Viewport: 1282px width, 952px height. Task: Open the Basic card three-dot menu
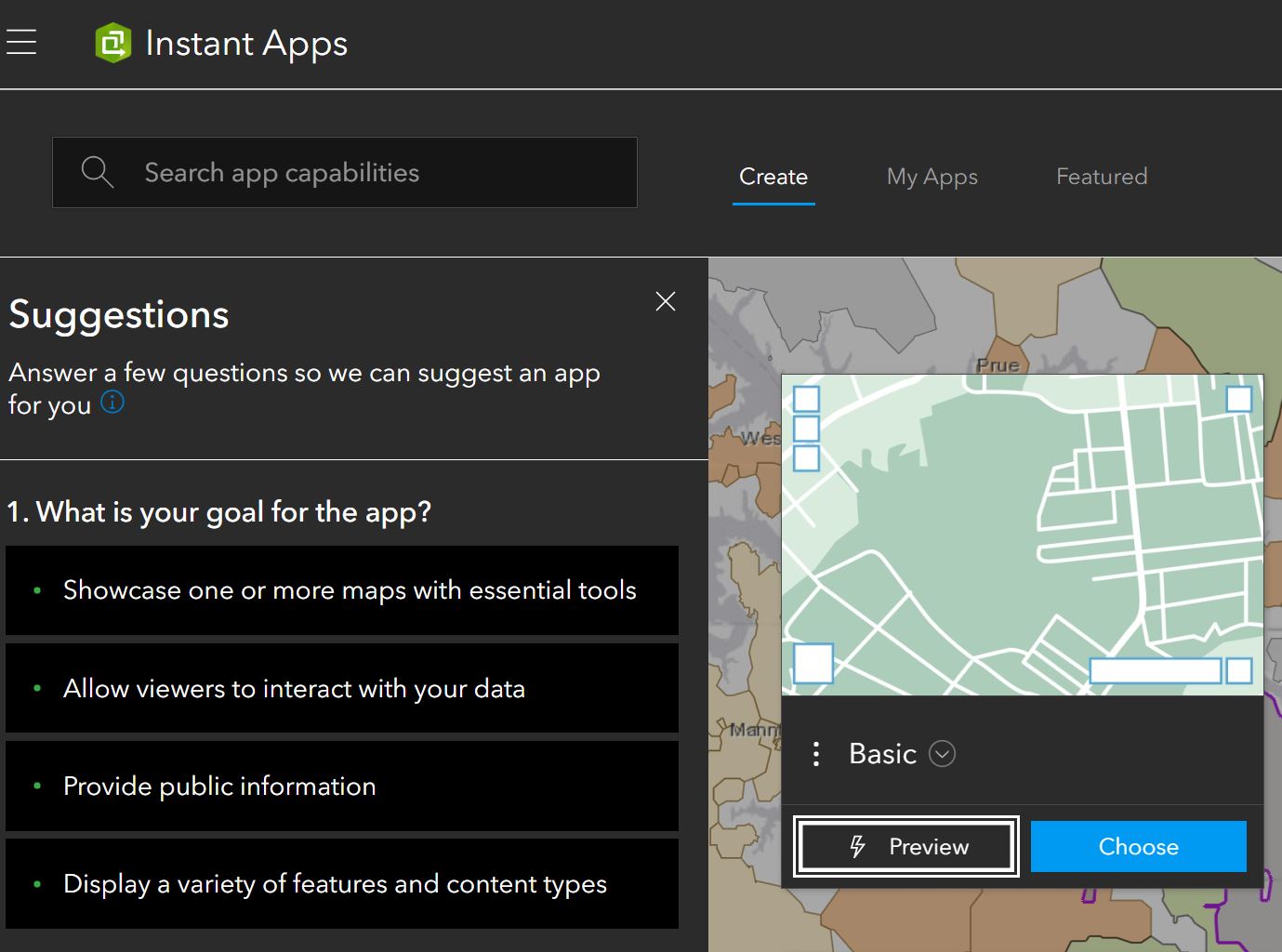pyautogui.click(x=815, y=754)
